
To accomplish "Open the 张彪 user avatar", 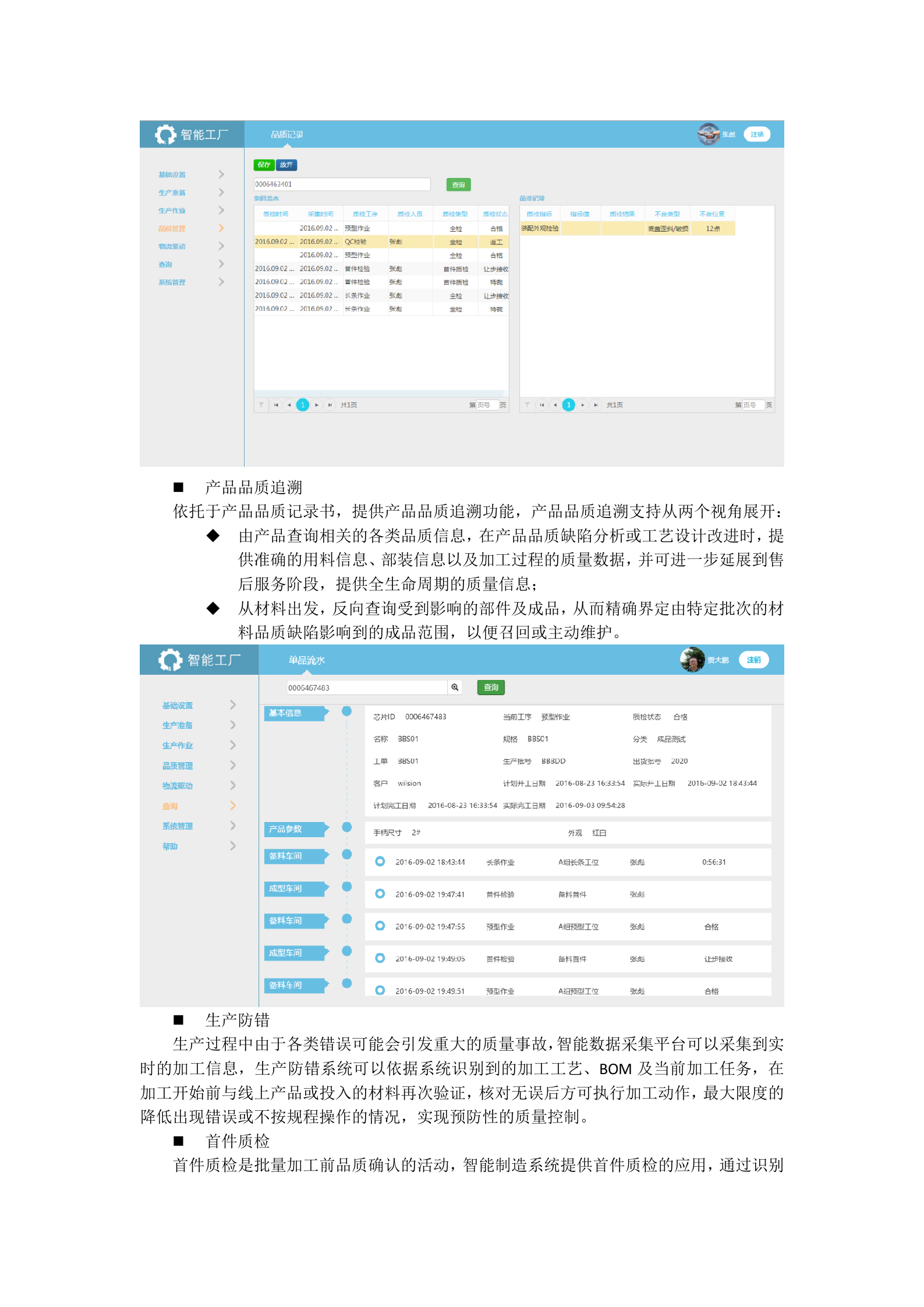I will point(709,134).
